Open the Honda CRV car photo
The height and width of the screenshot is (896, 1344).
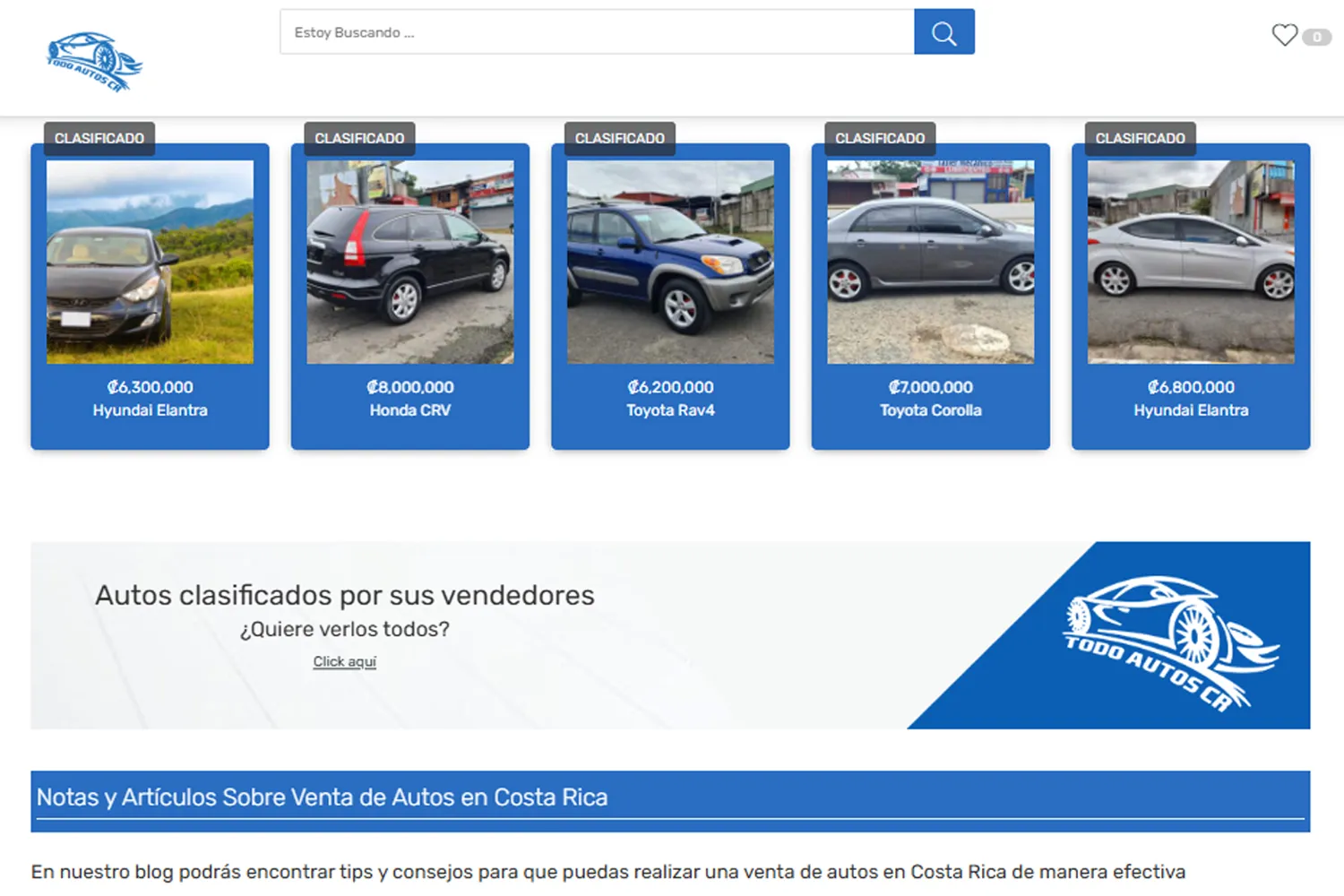(x=410, y=262)
